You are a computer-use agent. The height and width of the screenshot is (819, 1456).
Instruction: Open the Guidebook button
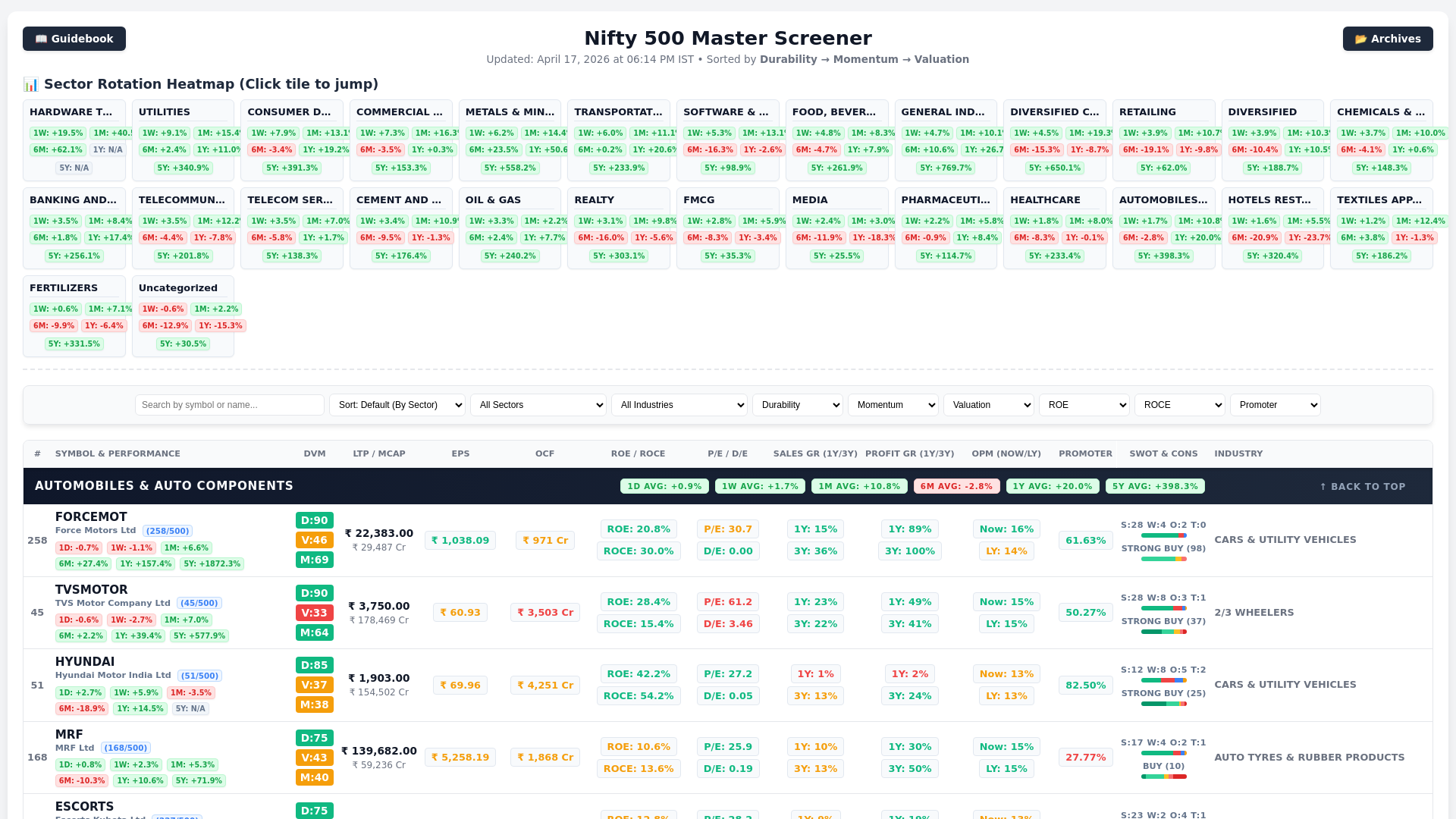(x=74, y=39)
